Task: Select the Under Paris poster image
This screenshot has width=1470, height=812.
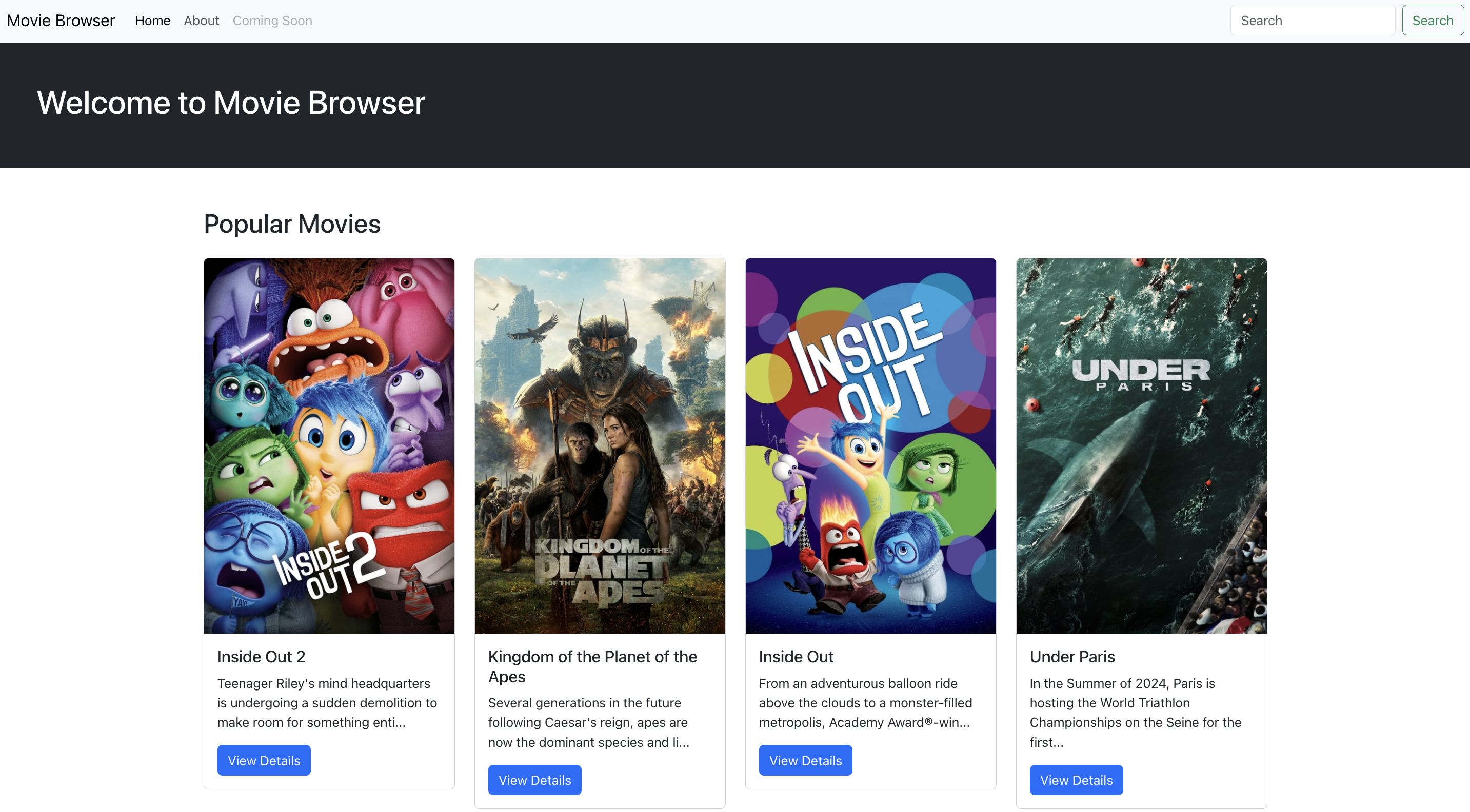Action: click(x=1141, y=445)
